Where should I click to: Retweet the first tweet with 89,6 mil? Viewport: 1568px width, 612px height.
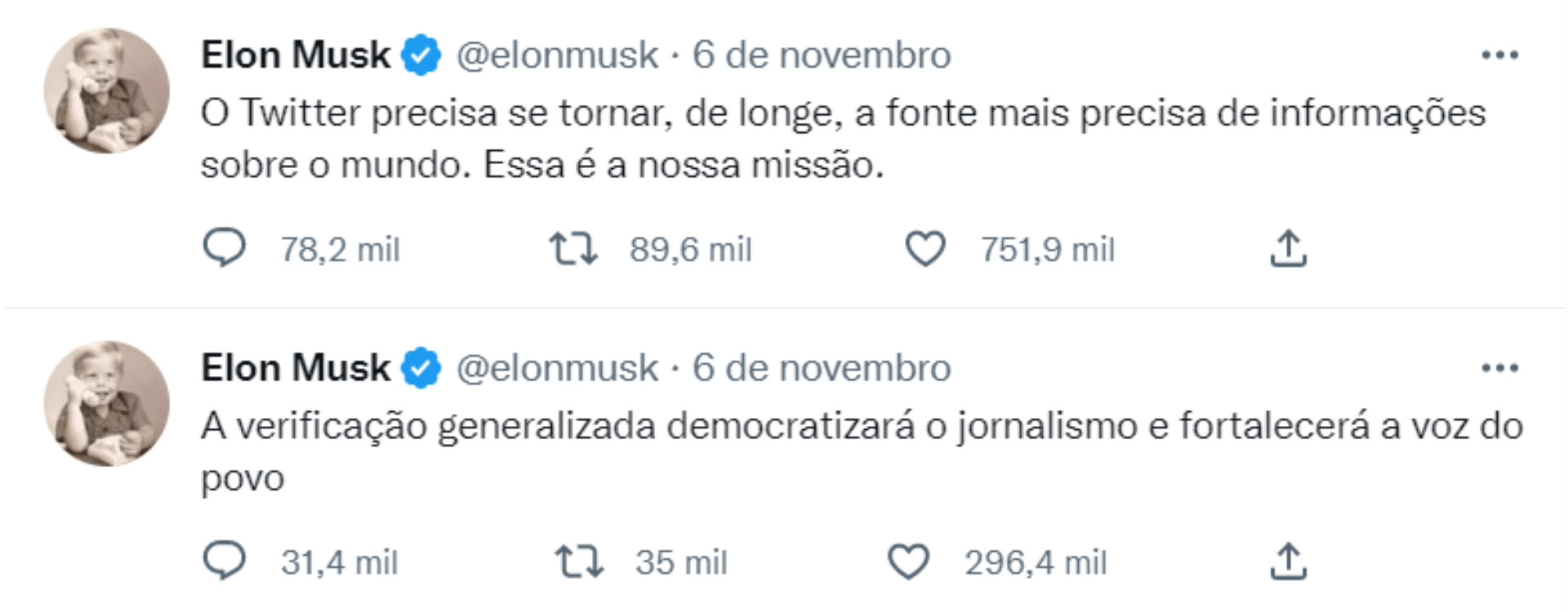click(572, 249)
